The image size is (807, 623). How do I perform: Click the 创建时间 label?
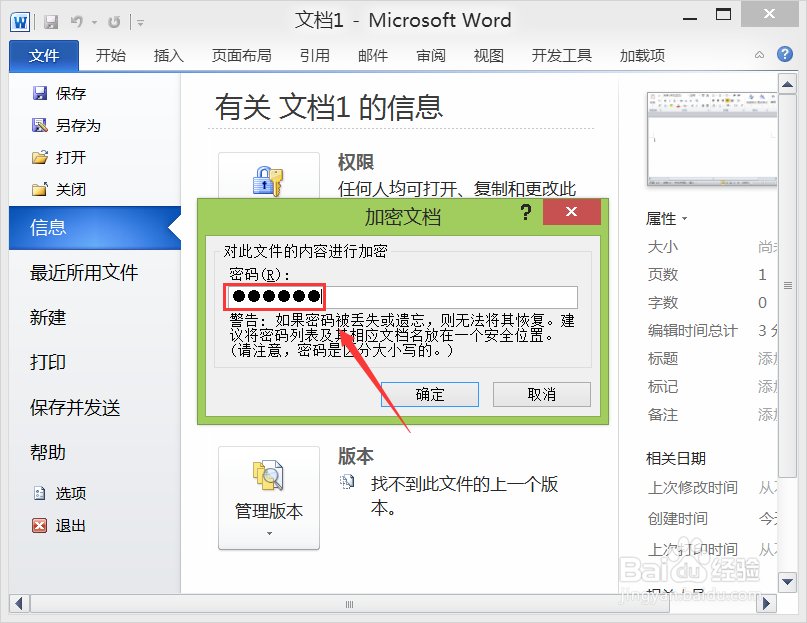[x=678, y=518]
